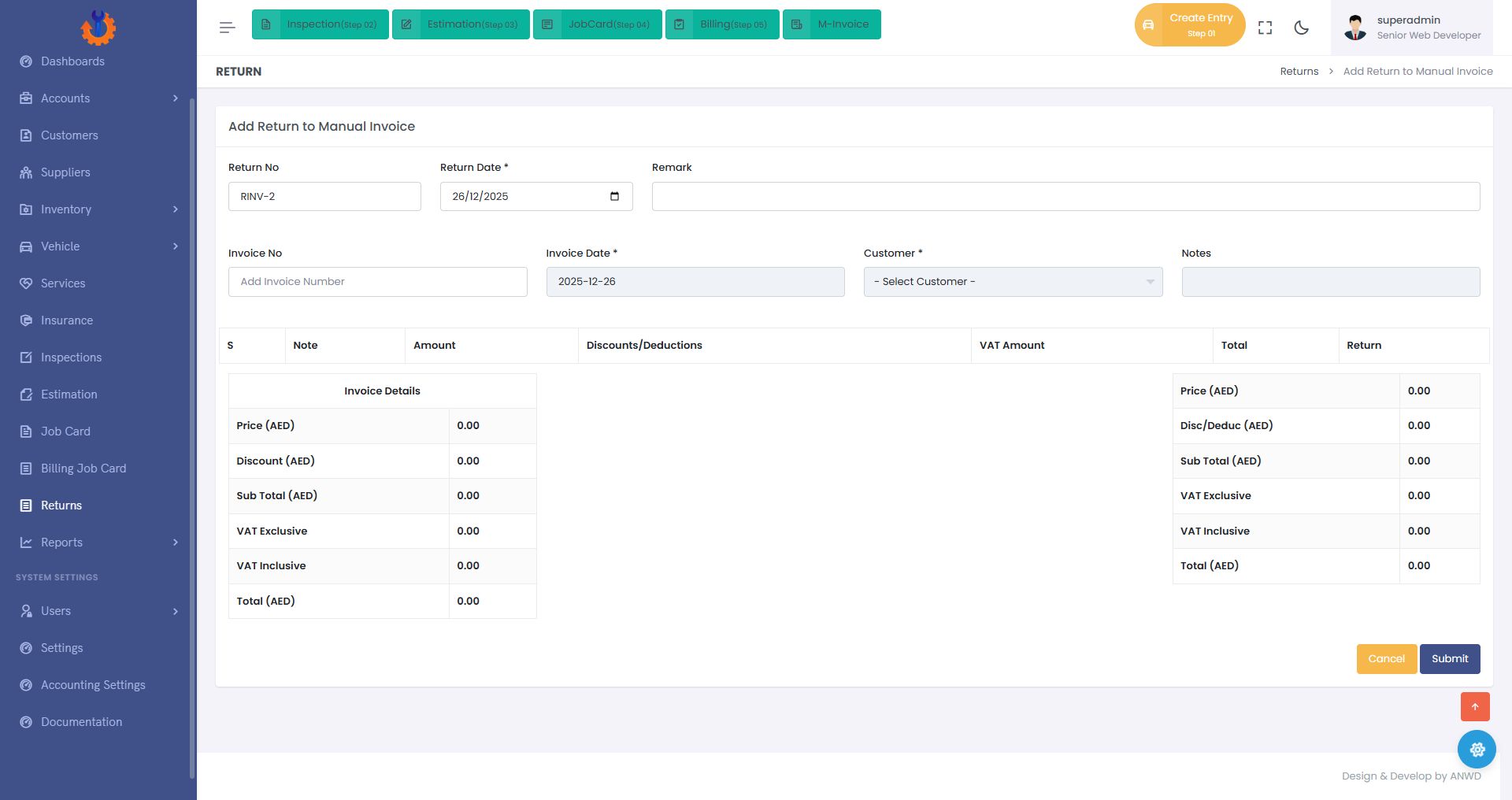
Task: Click the red scroll-to-top arrow button
Action: tap(1475, 706)
